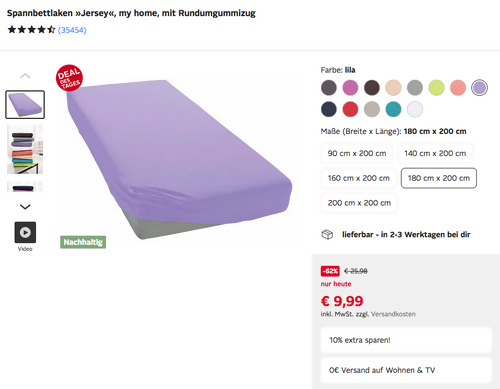Select size 140 cm x 200 cm

pos(435,153)
